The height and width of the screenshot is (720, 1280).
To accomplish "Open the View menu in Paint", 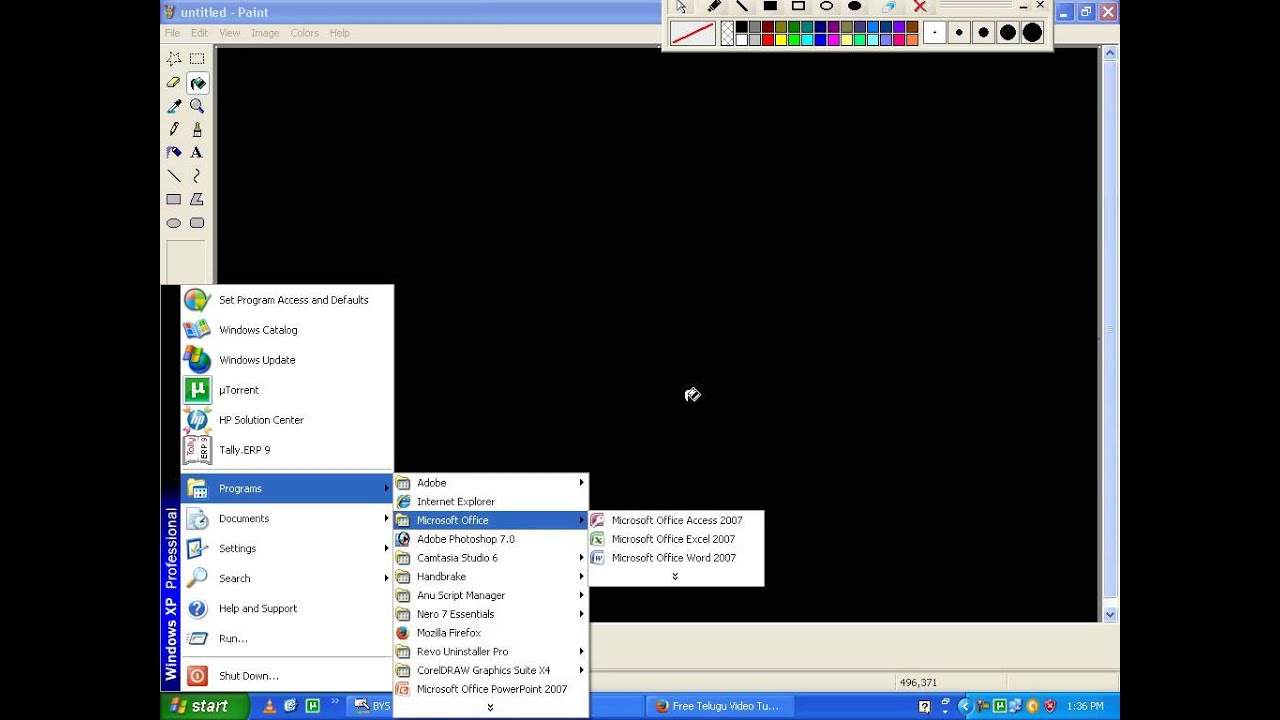I will pyautogui.click(x=230, y=33).
